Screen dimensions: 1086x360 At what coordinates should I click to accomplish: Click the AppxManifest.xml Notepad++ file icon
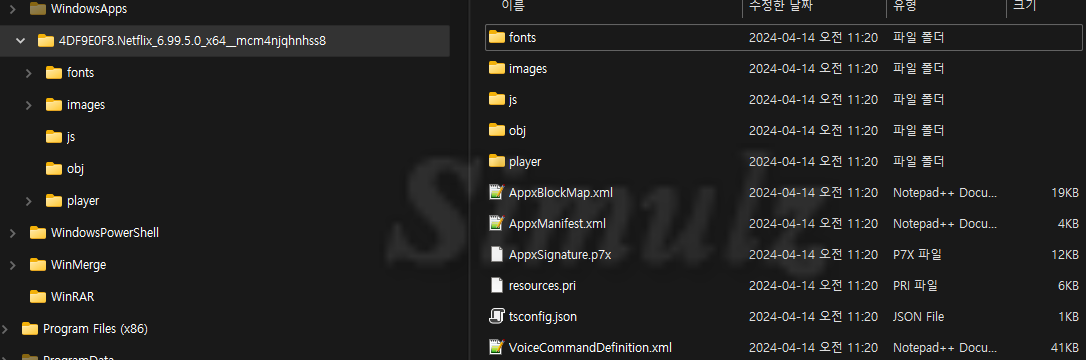point(496,223)
